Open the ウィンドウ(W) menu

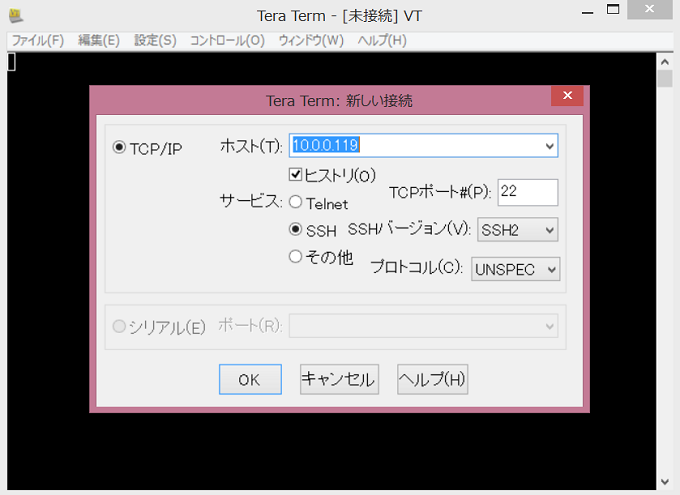[x=311, y=41]
